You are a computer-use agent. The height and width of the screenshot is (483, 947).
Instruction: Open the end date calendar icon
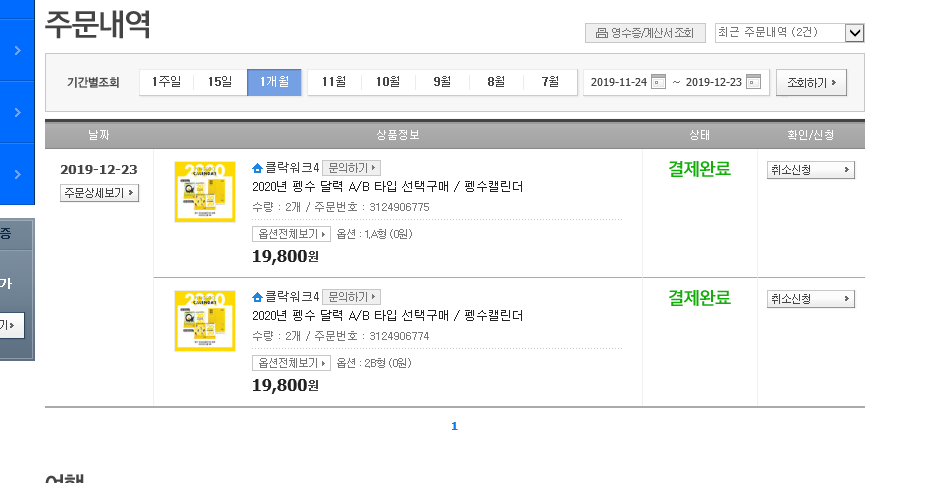[x=753, y=82]
